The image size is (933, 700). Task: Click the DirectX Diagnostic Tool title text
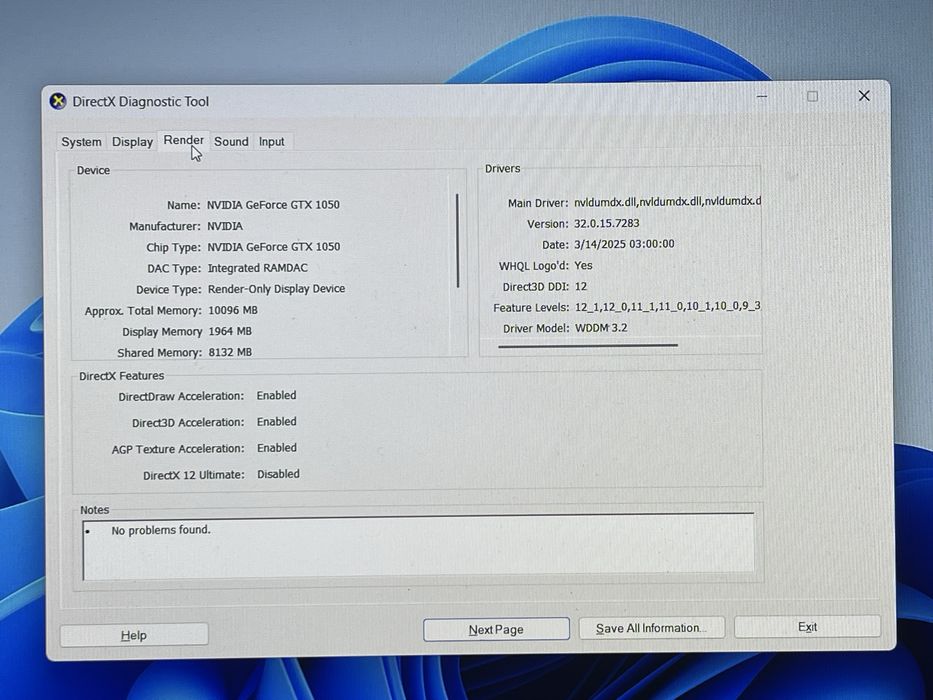tap(140, 102)
